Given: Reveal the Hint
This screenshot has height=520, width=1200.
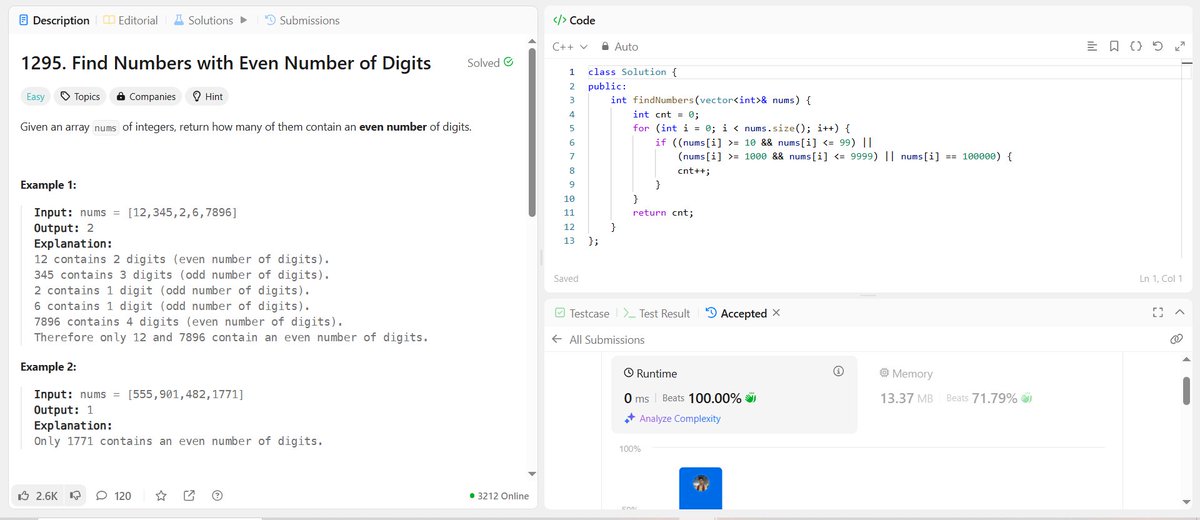Looking at the screenshot, I should [208, 97].
